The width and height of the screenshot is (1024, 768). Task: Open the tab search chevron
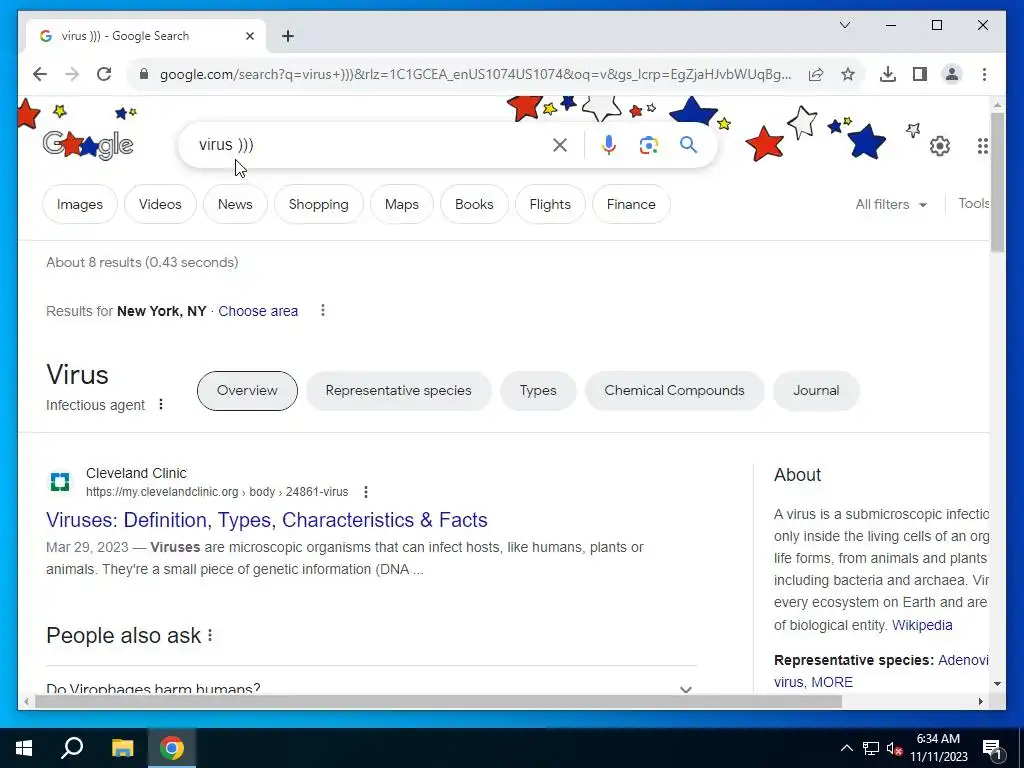point(844,25)
